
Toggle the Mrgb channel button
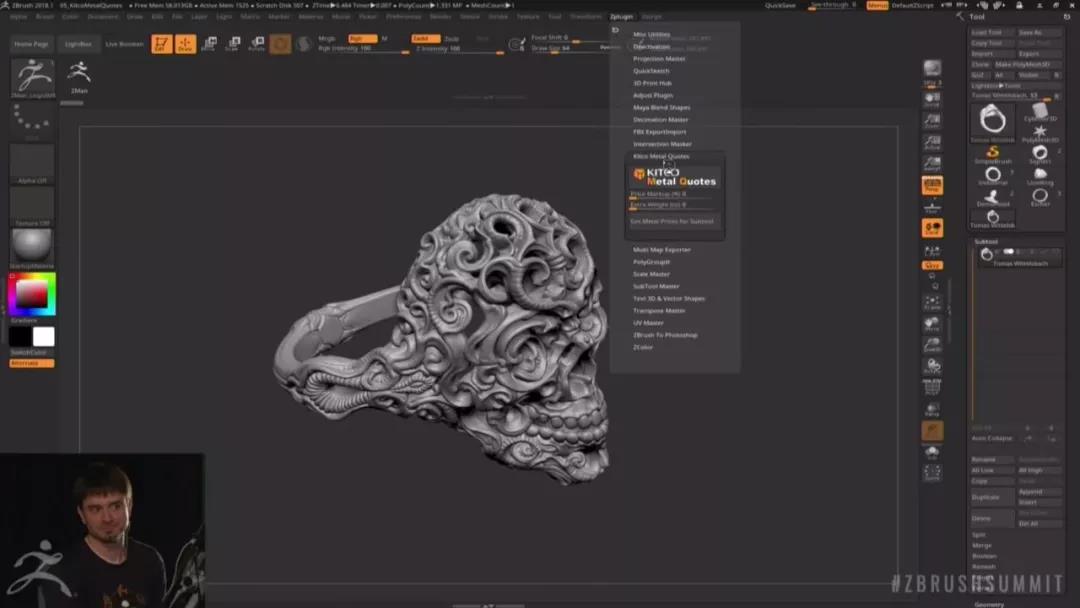click(x=327, y=39)
